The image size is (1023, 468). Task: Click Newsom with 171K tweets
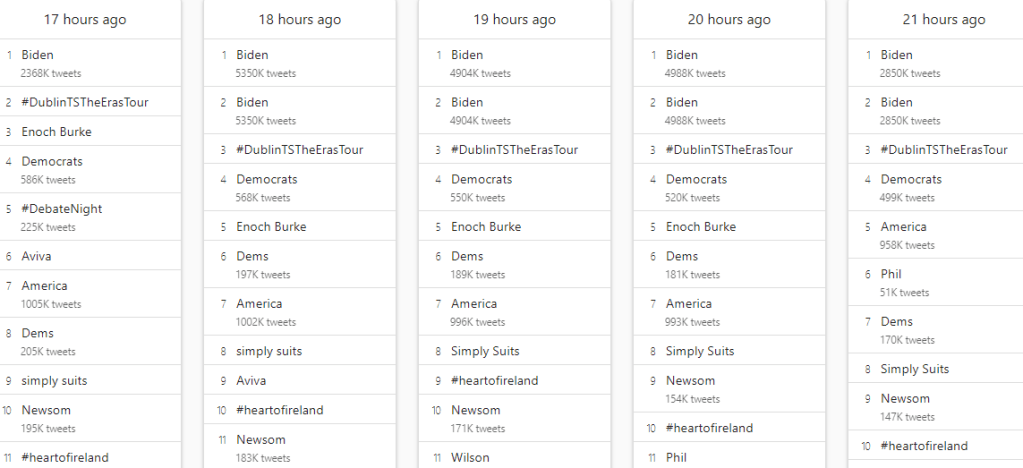click(476, 410)
